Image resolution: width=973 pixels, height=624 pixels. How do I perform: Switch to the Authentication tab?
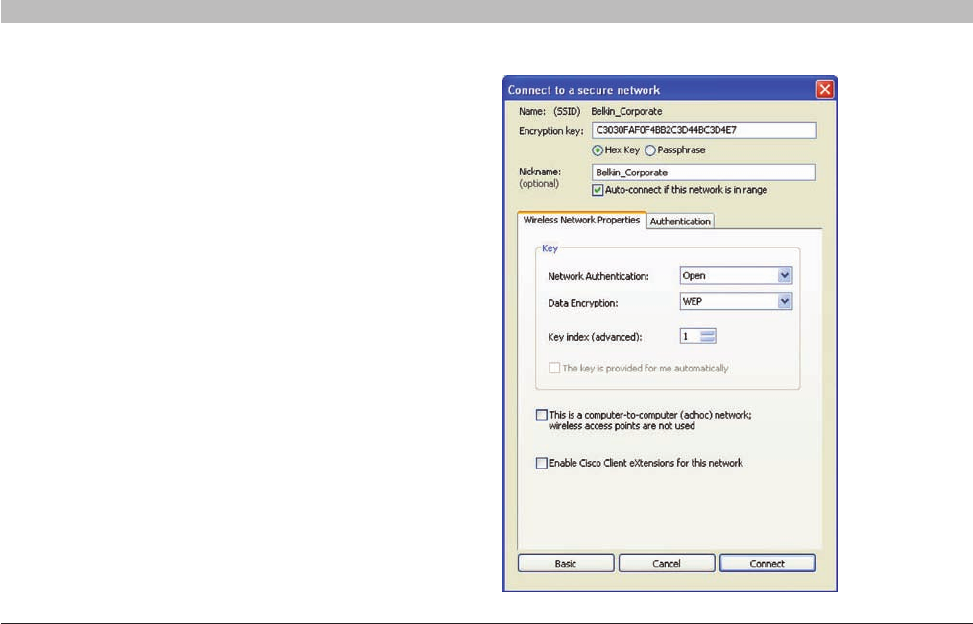coord(680,221)
